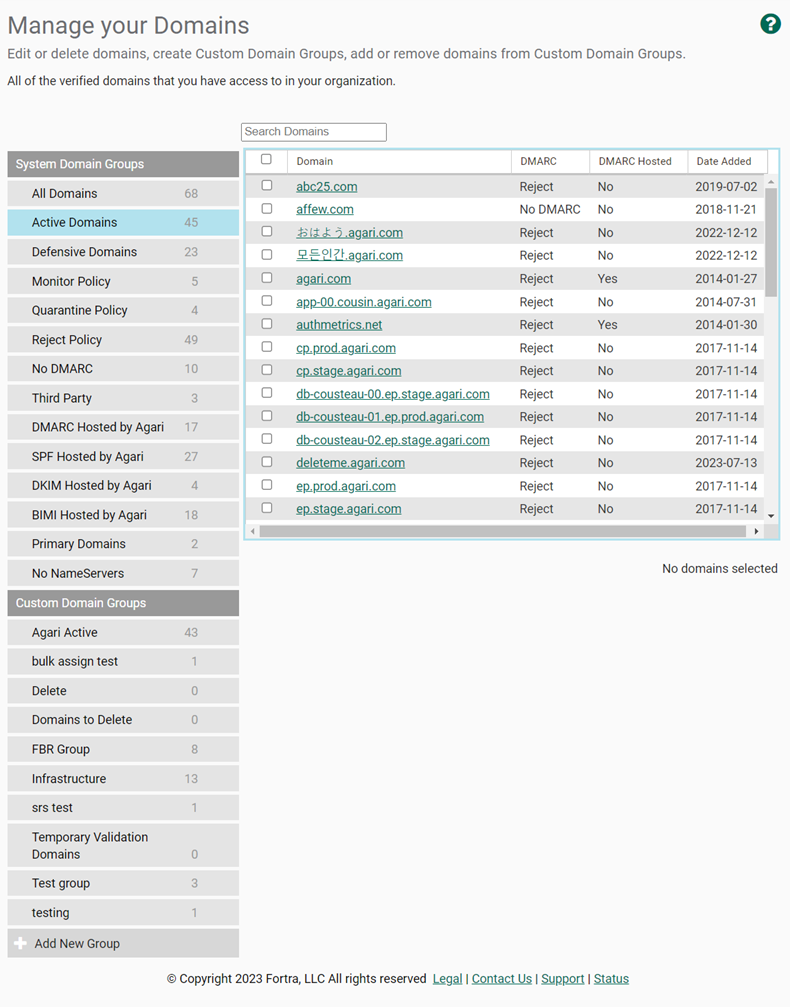Select the Delete custom group

(x=123, y=691)
